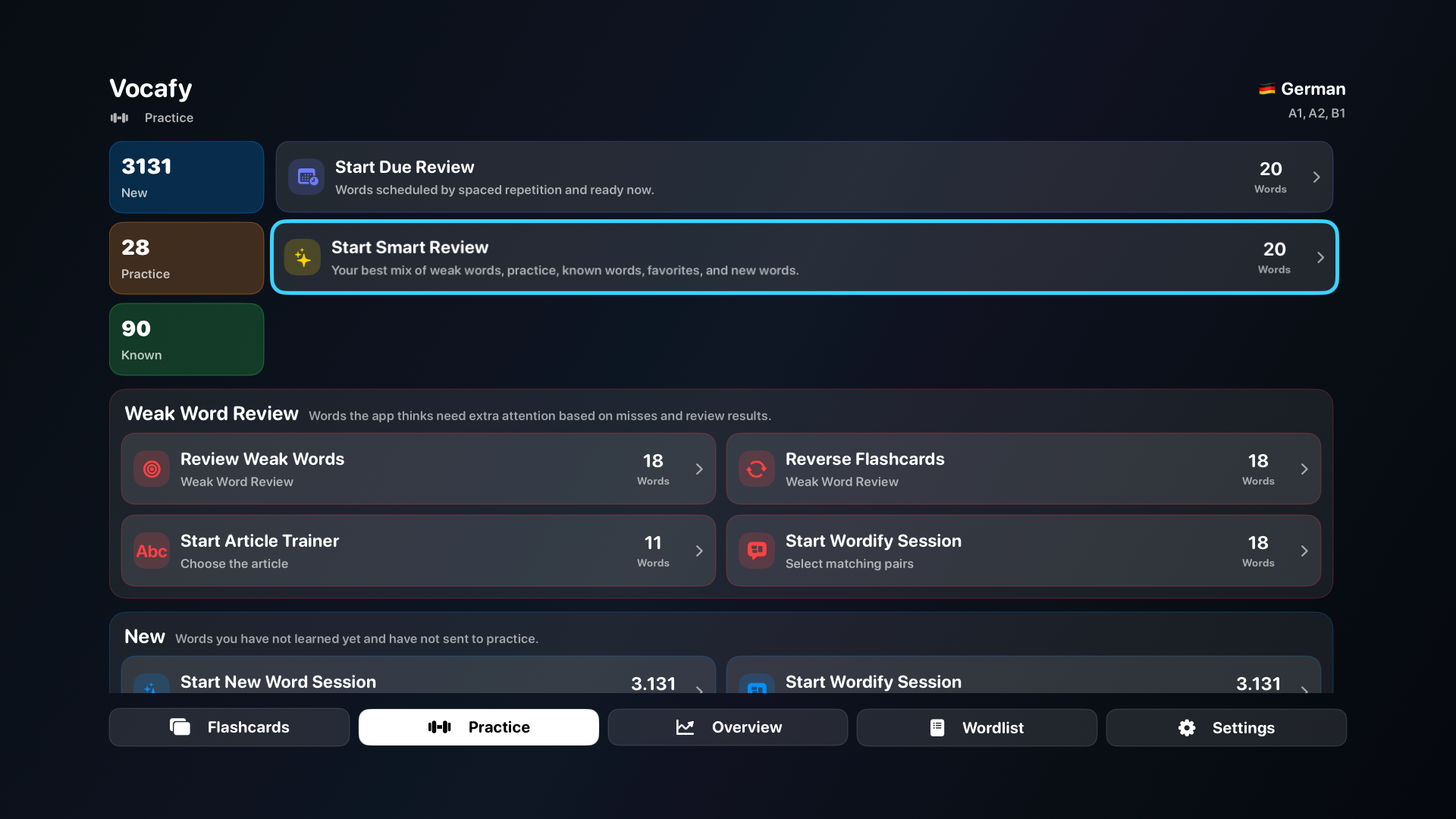Open Start Smart Review via its chevron

pos(1320,258)
